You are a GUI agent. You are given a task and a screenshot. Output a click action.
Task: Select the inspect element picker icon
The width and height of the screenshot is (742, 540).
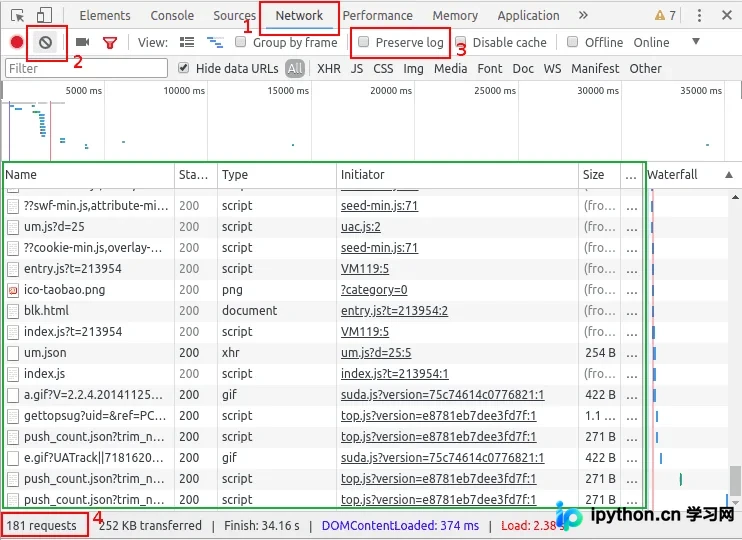pos(18,16)
